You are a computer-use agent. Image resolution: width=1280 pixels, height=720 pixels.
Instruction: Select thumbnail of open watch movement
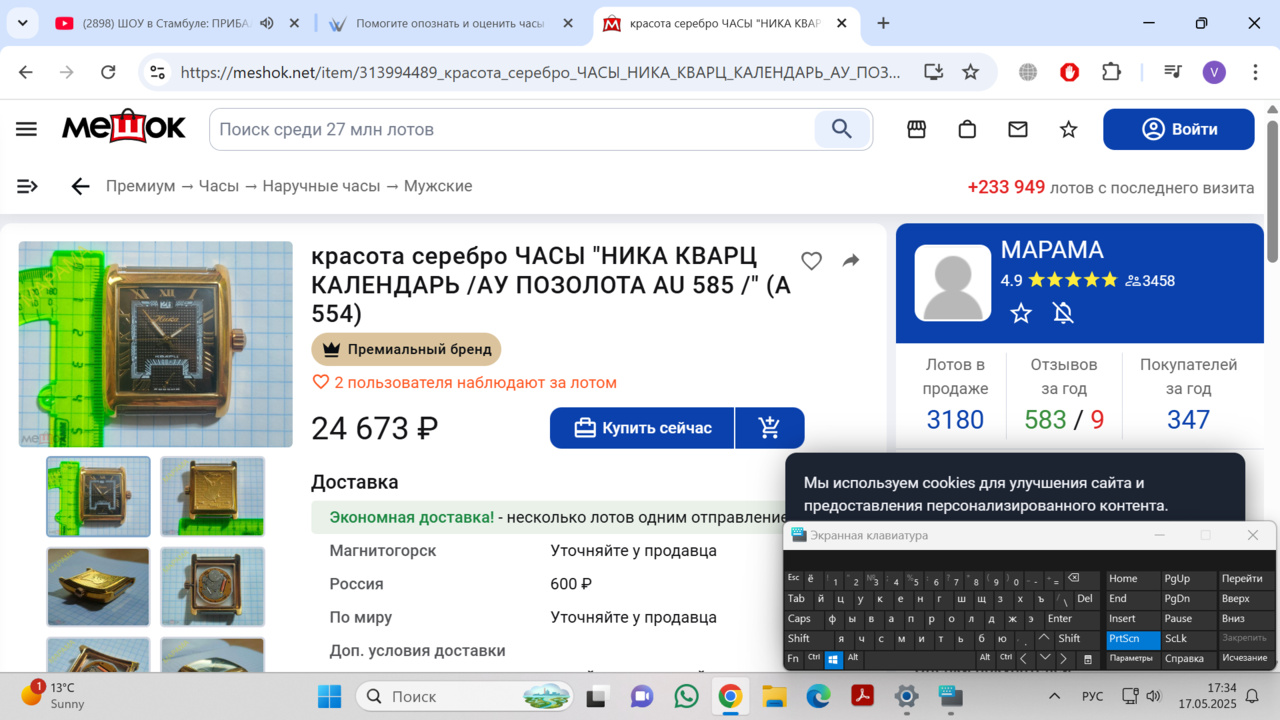click(213, 587)
